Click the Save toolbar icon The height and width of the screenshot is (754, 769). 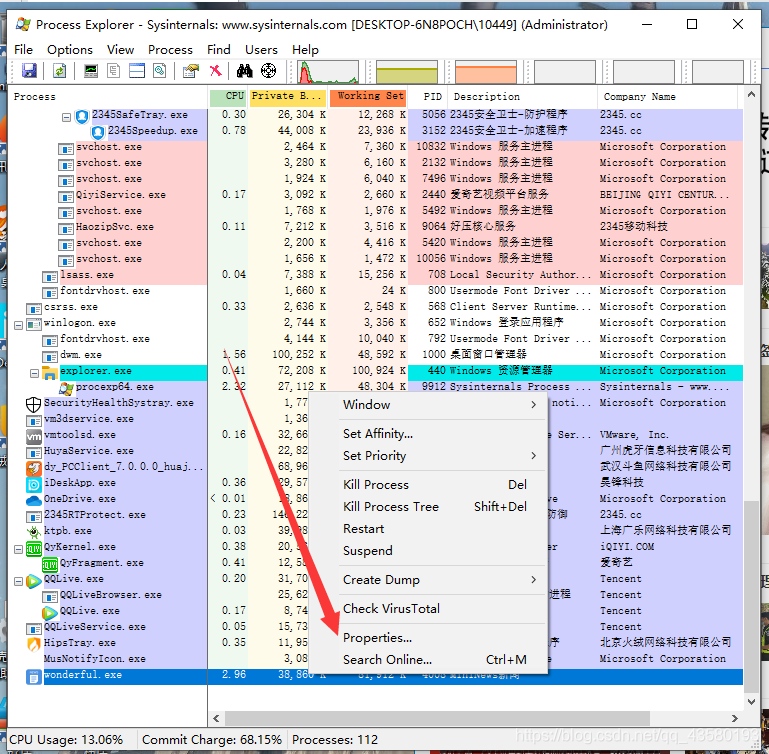[x=29, y=71]
